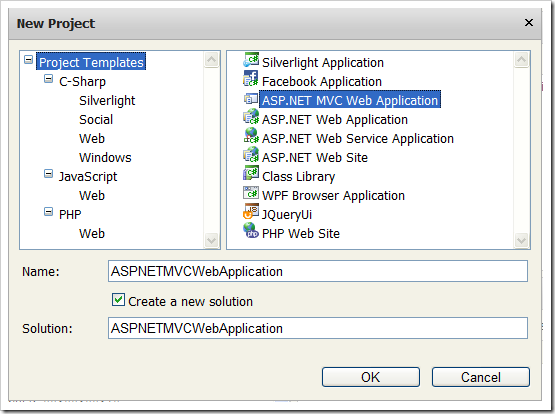The width and height of the screenshot is (555, 414).
Task: Click the Facebook Application template icon
Action: tap(251, 79)
